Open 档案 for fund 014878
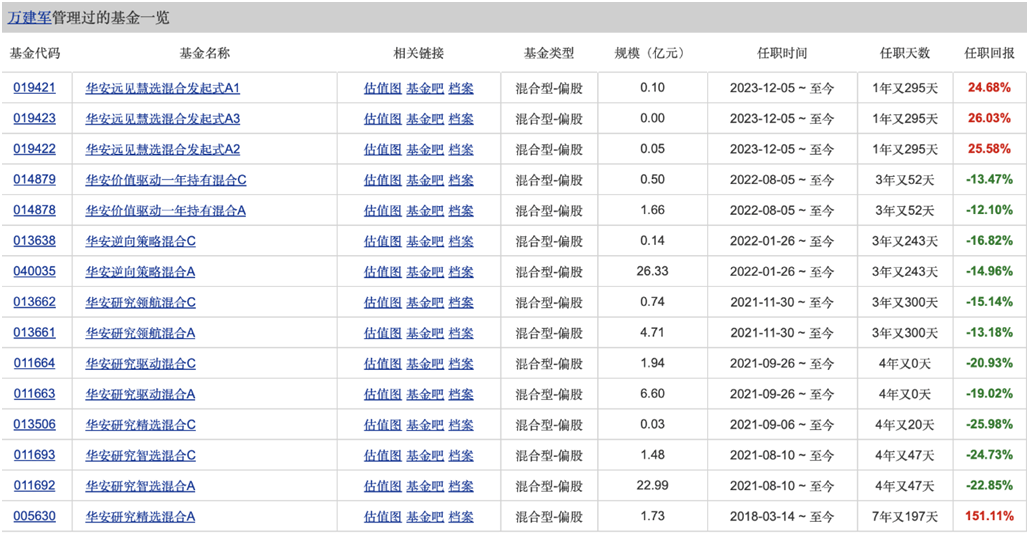The image size is (1029, 538). coord(461,211)
